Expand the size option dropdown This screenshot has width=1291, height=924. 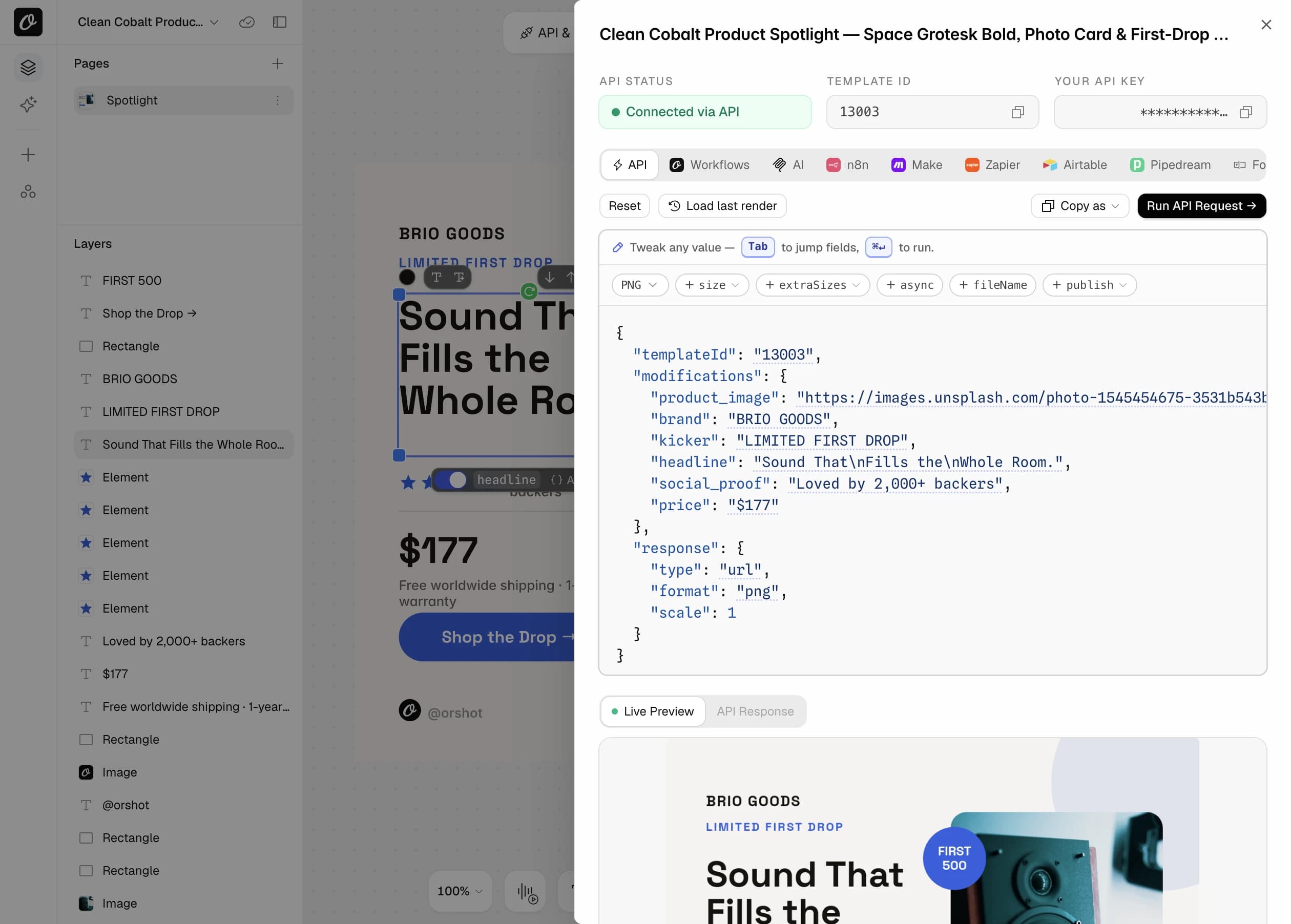tap(711, 285)
